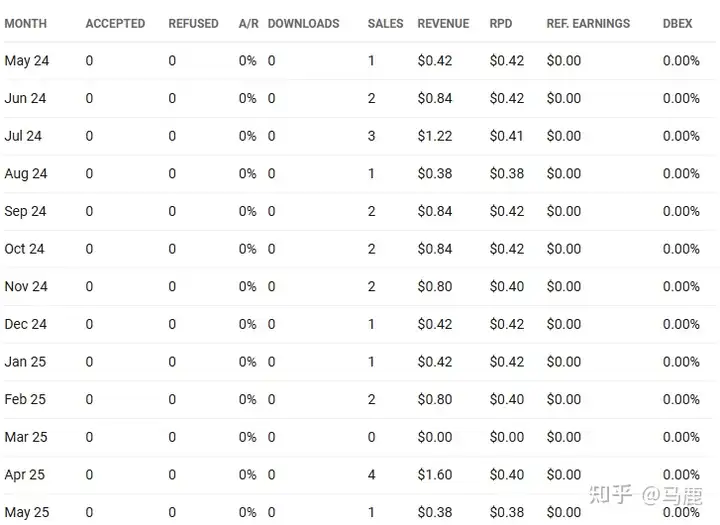Select the Mar 25 month row

(360, 437)
